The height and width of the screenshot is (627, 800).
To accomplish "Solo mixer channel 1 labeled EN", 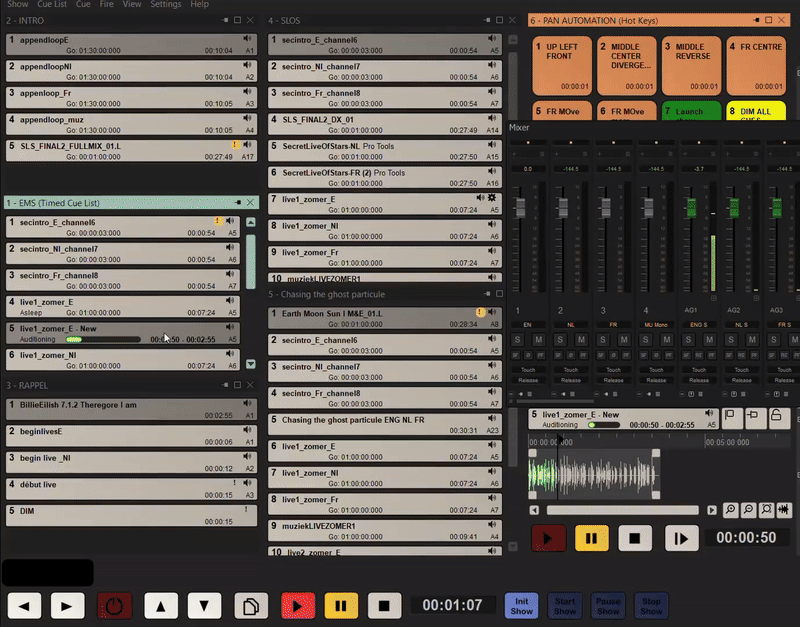I will (517, 338).
